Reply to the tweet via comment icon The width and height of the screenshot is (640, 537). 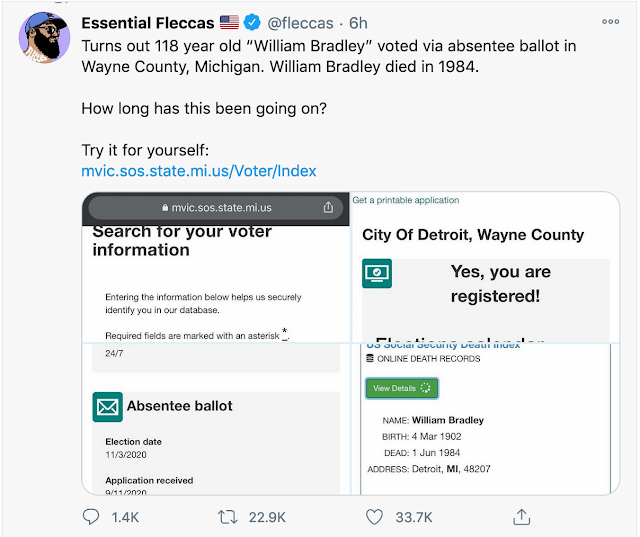(92, 517)
